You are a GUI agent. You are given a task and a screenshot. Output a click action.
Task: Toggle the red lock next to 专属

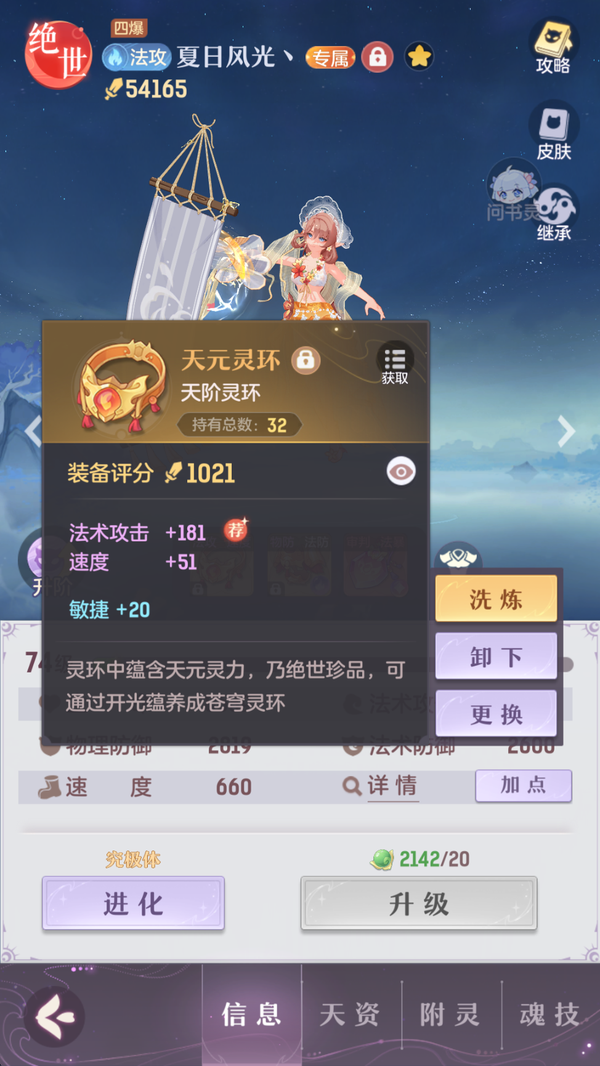point(378,57)
